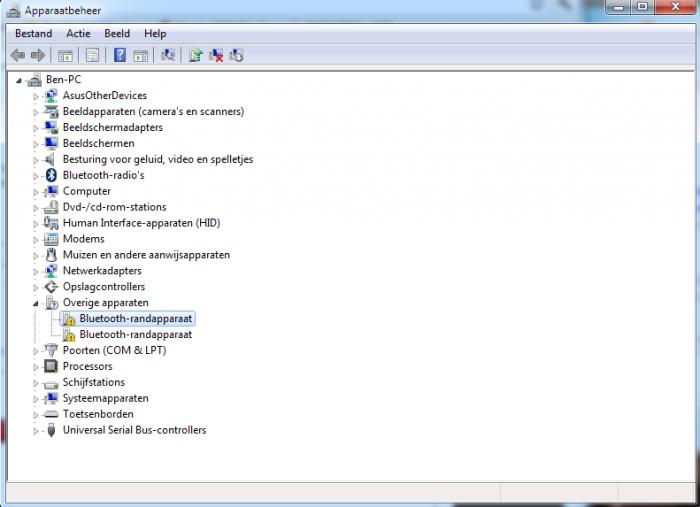The width and height of the screenshot is (700, 507).
Task: Open the Bestand menu
Action: coord(33,33)
